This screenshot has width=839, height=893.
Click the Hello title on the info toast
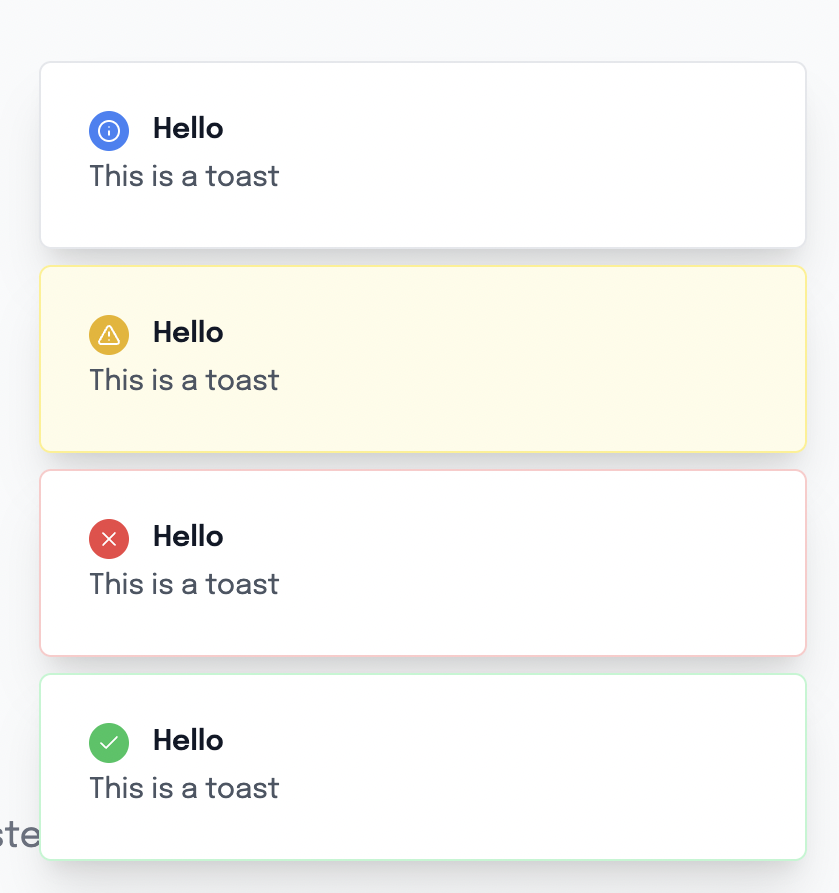(187, 129)
